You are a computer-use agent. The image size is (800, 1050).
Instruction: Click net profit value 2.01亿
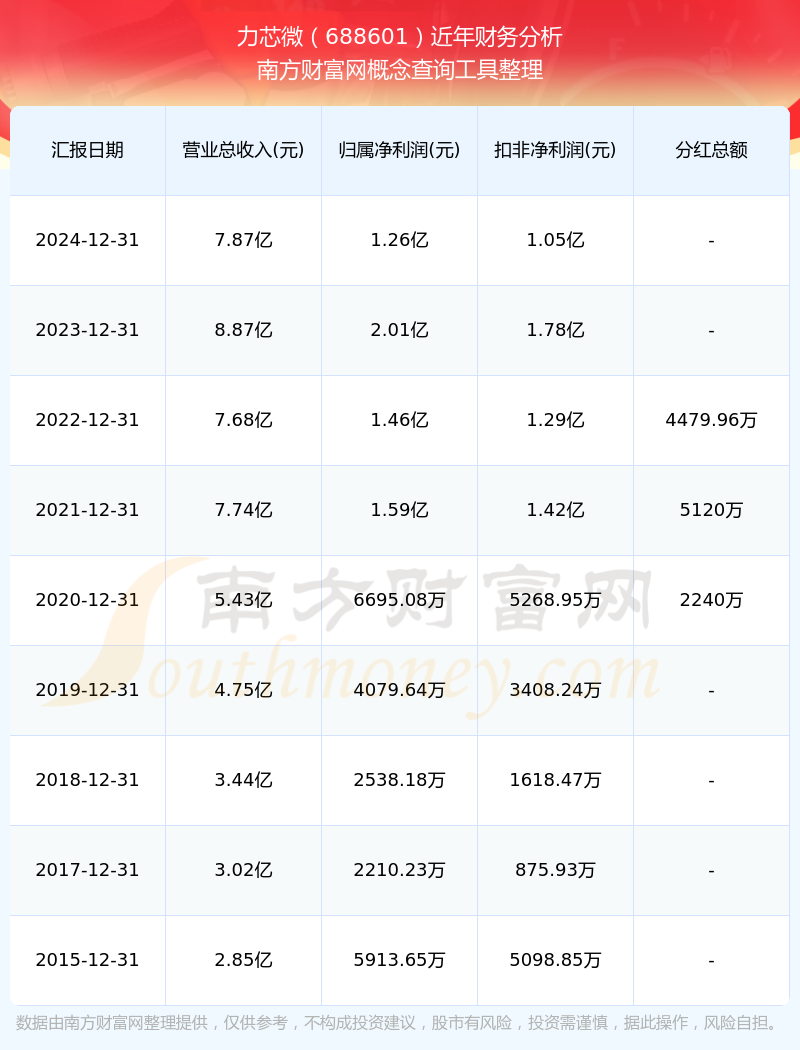[400, 330]
